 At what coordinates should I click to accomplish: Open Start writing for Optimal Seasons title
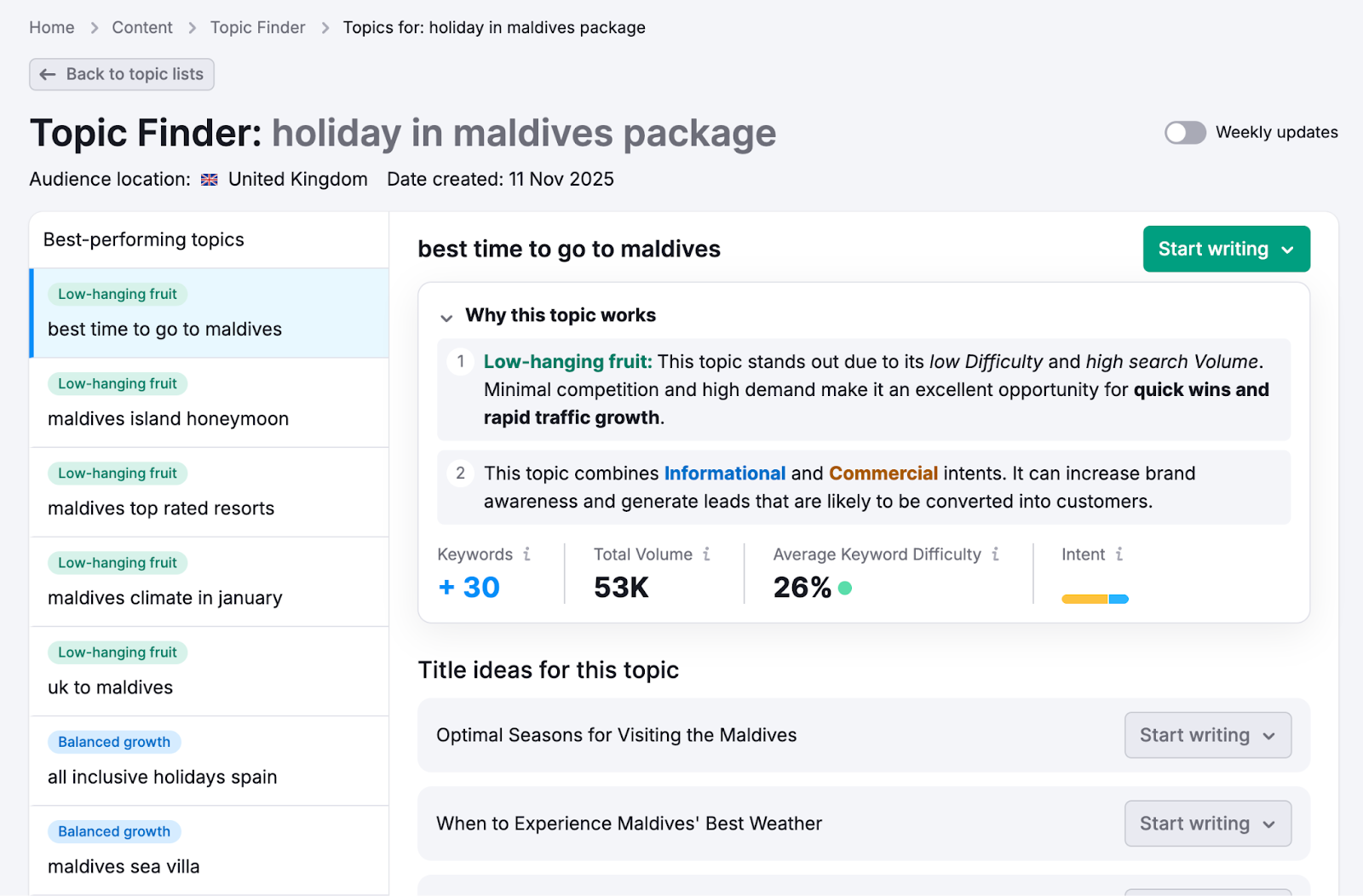1207,735
